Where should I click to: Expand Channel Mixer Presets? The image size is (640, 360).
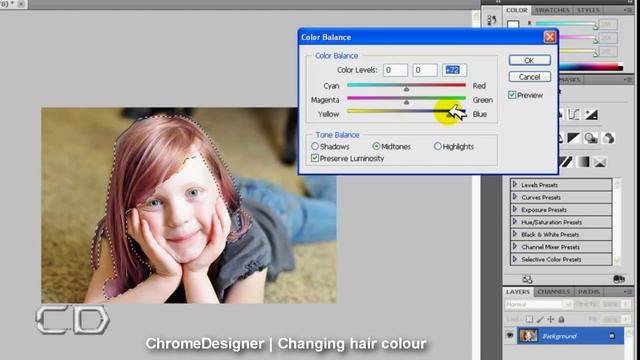(515, 247)
